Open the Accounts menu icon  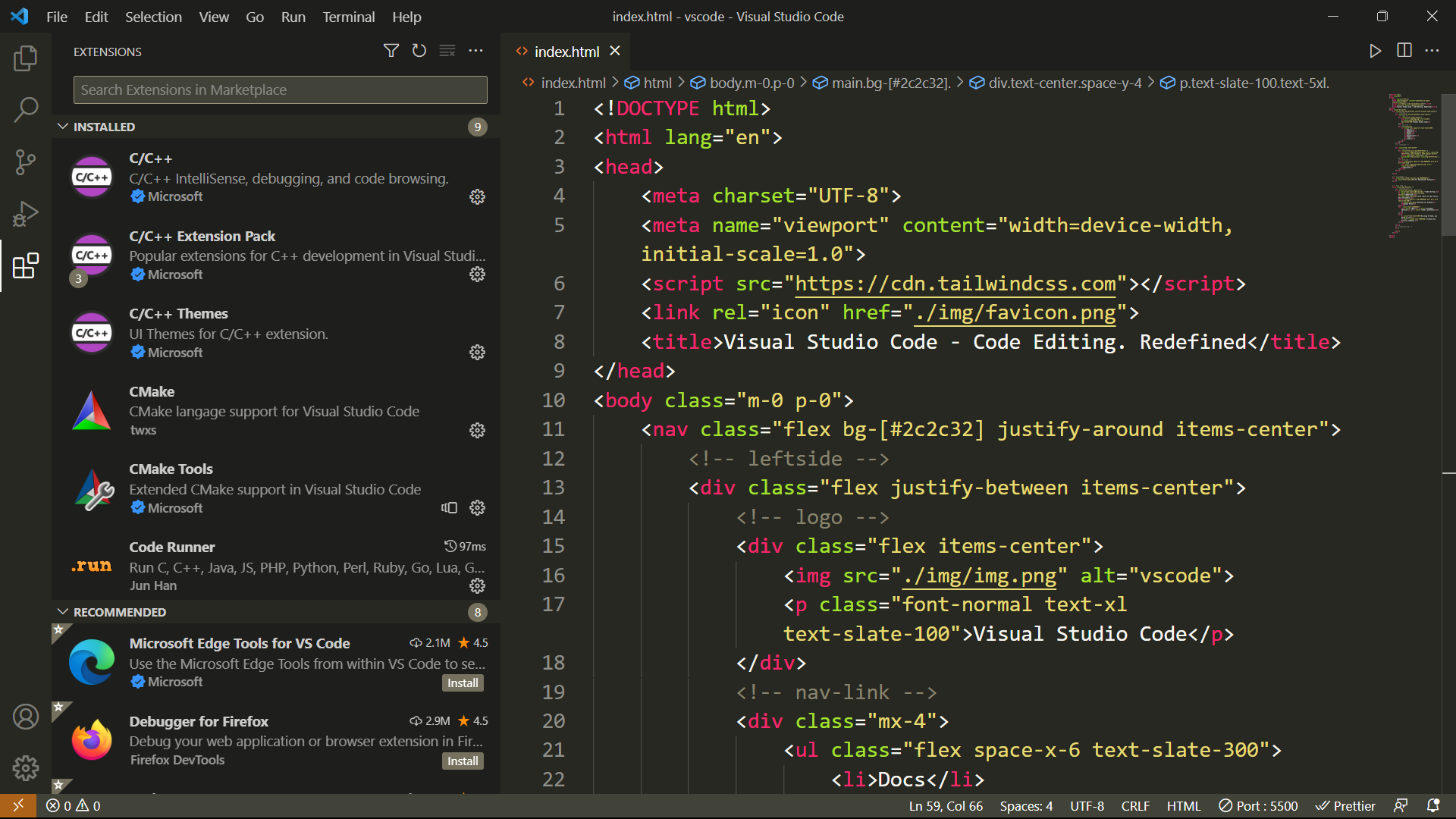pyautogui.click(x=26, y=717)
